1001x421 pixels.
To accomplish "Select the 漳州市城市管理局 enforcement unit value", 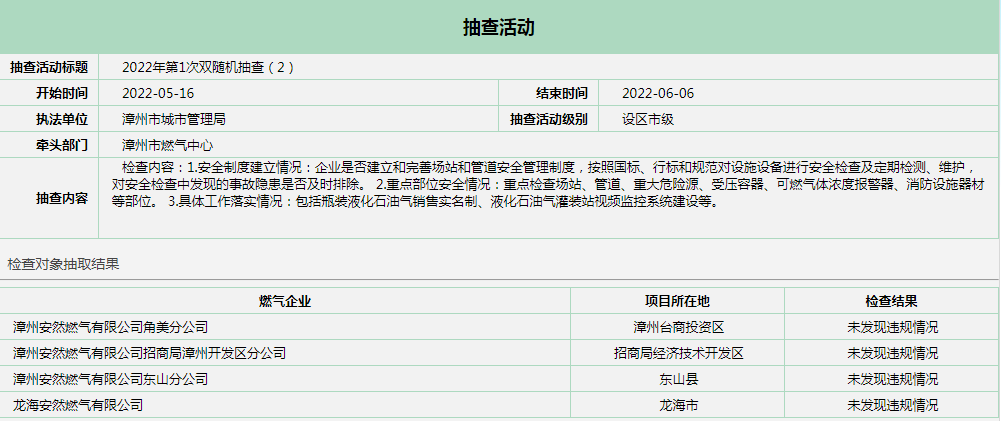I will pyautogui.click(x=173, y=119).
